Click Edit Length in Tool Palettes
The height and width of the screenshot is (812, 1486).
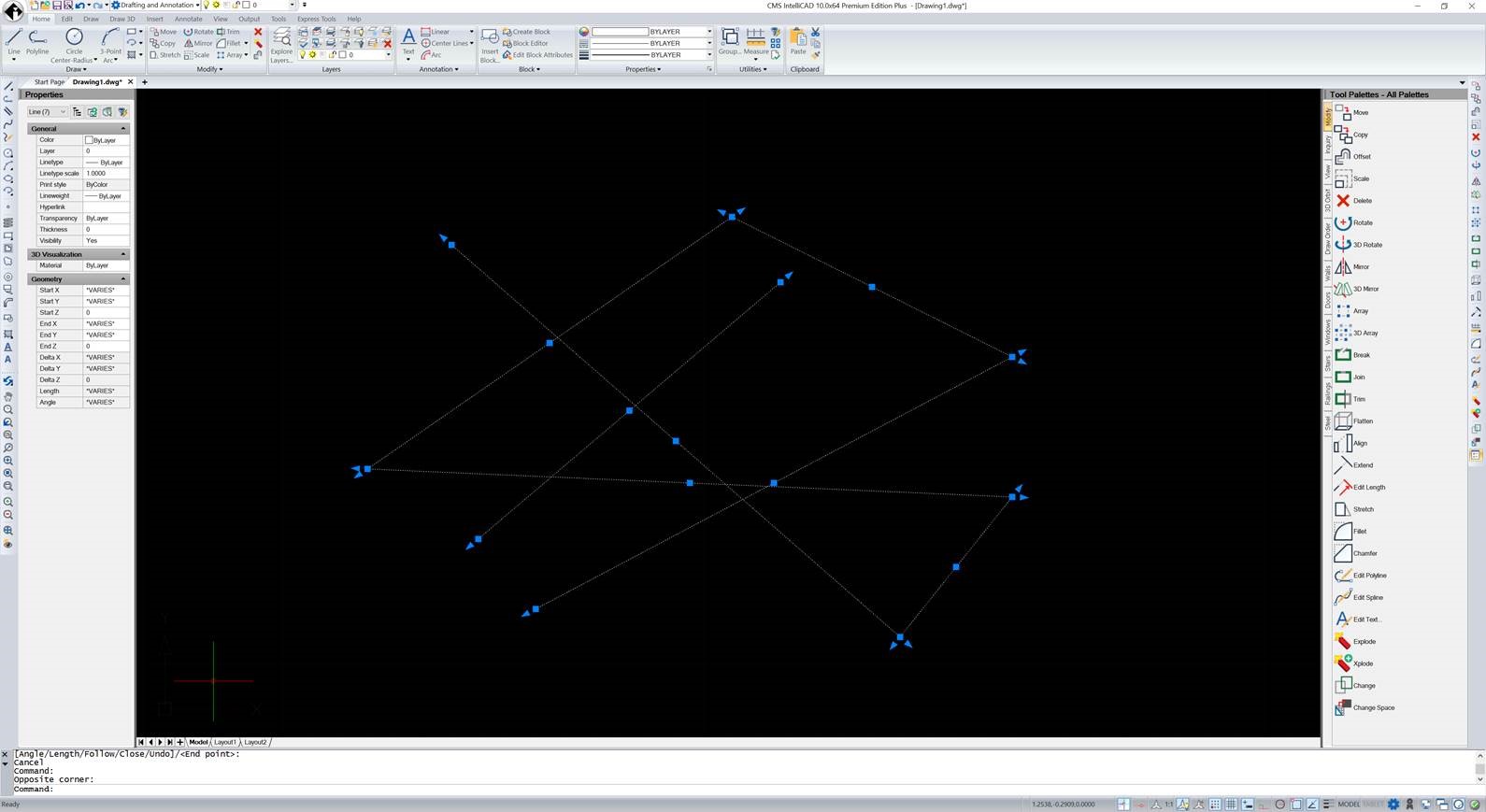point(1360,487)
